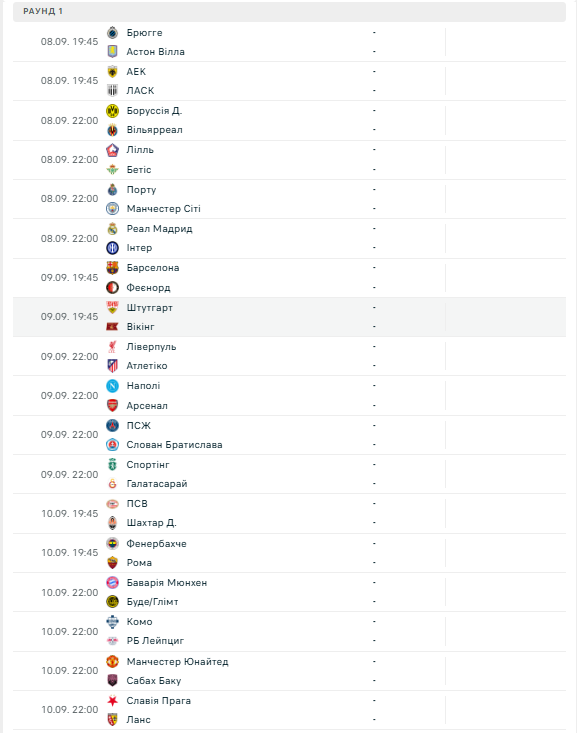Open the Фенербахче team link
The image size is (577, 733).
pyautogui.click(x=157, y=544)
